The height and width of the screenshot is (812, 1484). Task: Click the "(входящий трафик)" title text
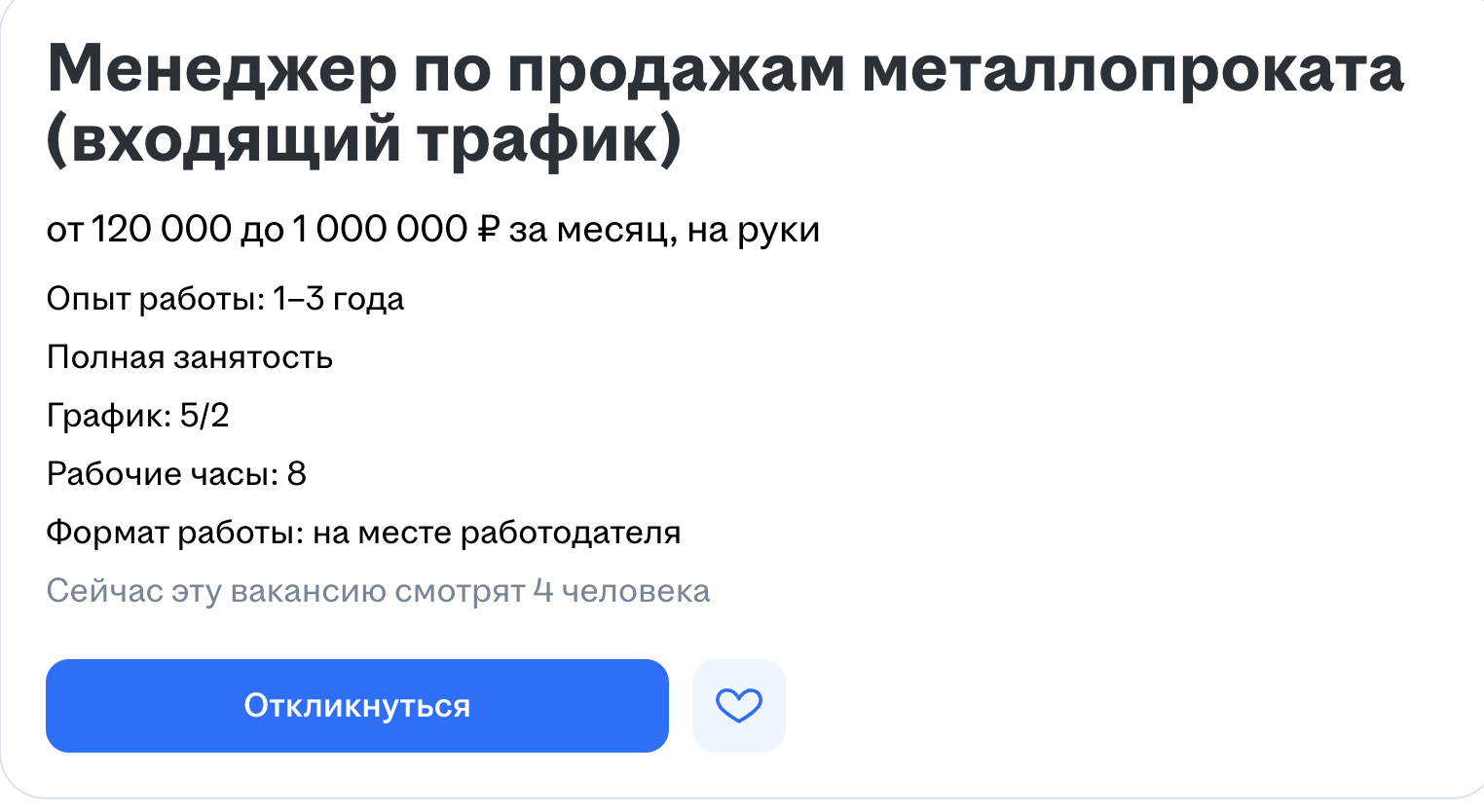coord(364,138)
